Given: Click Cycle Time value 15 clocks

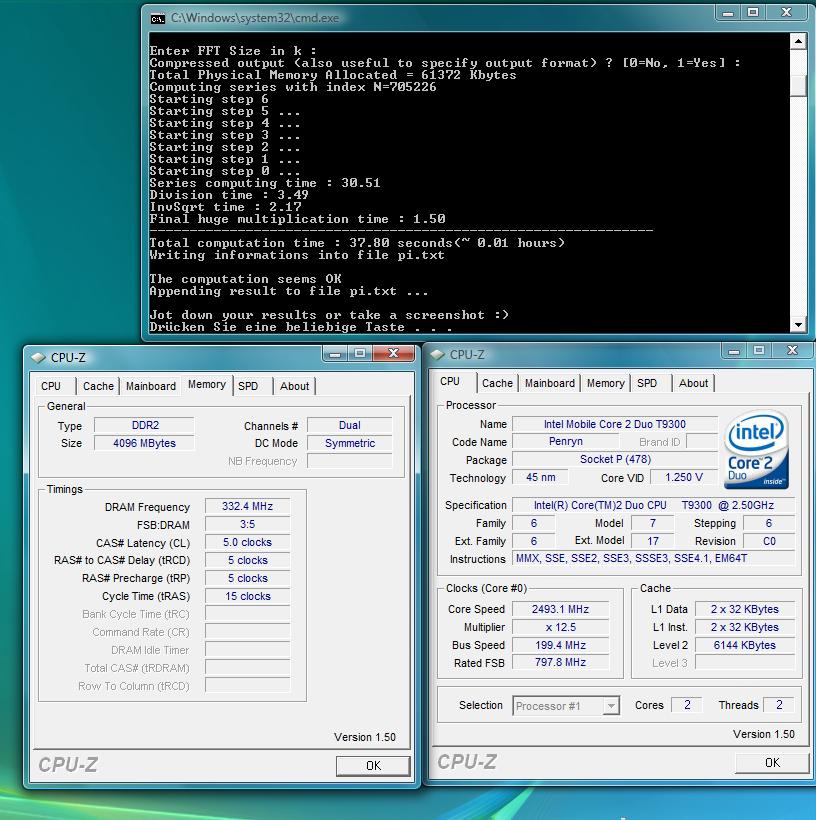Looking at the screenshot, I should pos(247,596).
